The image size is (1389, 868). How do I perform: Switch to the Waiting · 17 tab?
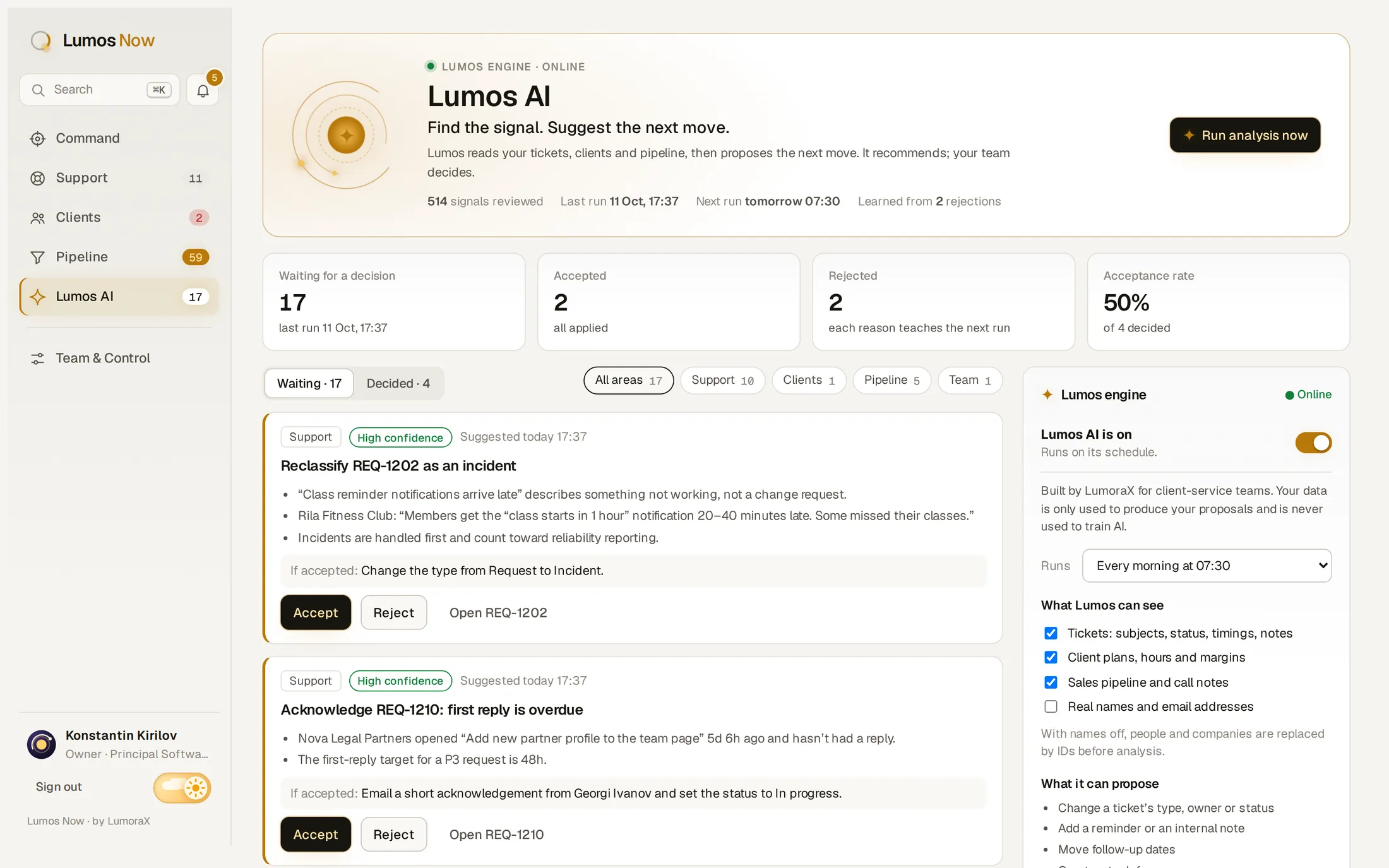pos(309,384)
